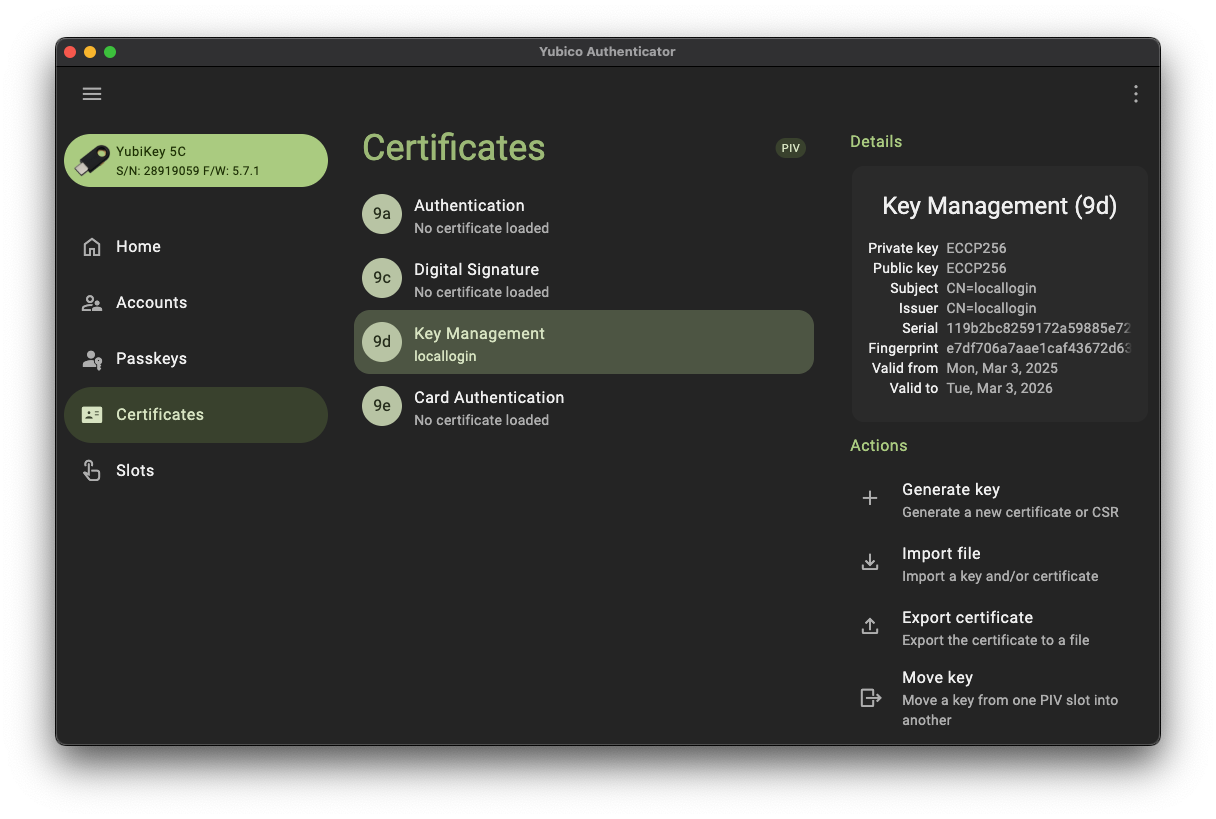This screenshot has width=1216, height=819.
Task: Choose the Move key action
Action: (999, 698)
